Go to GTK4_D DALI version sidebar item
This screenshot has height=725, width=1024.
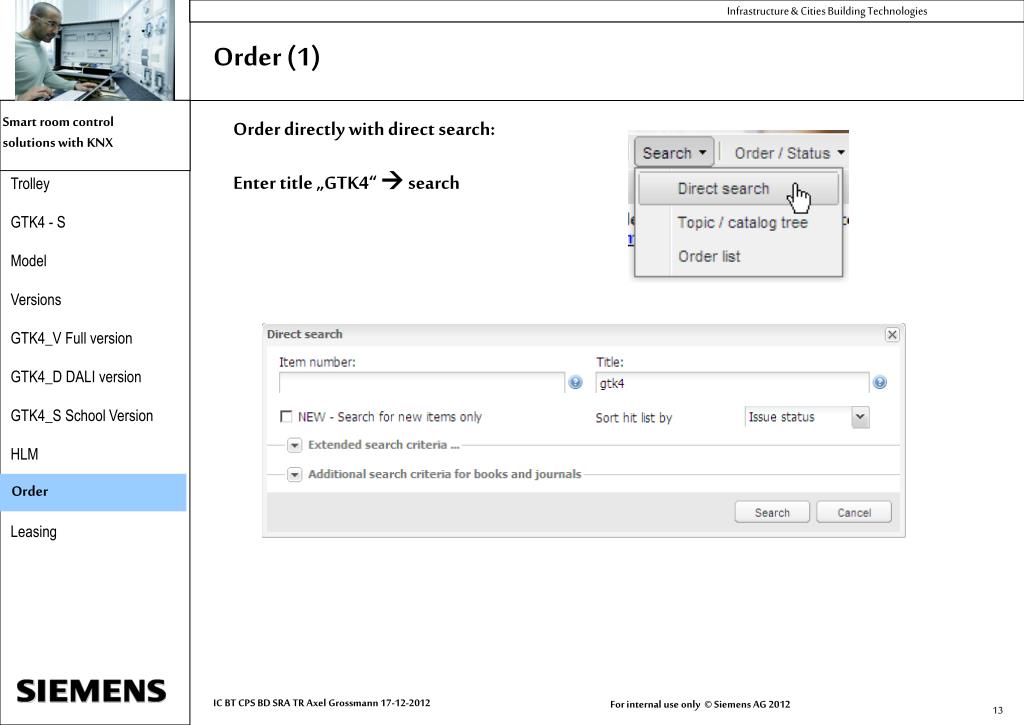point(76,377)
